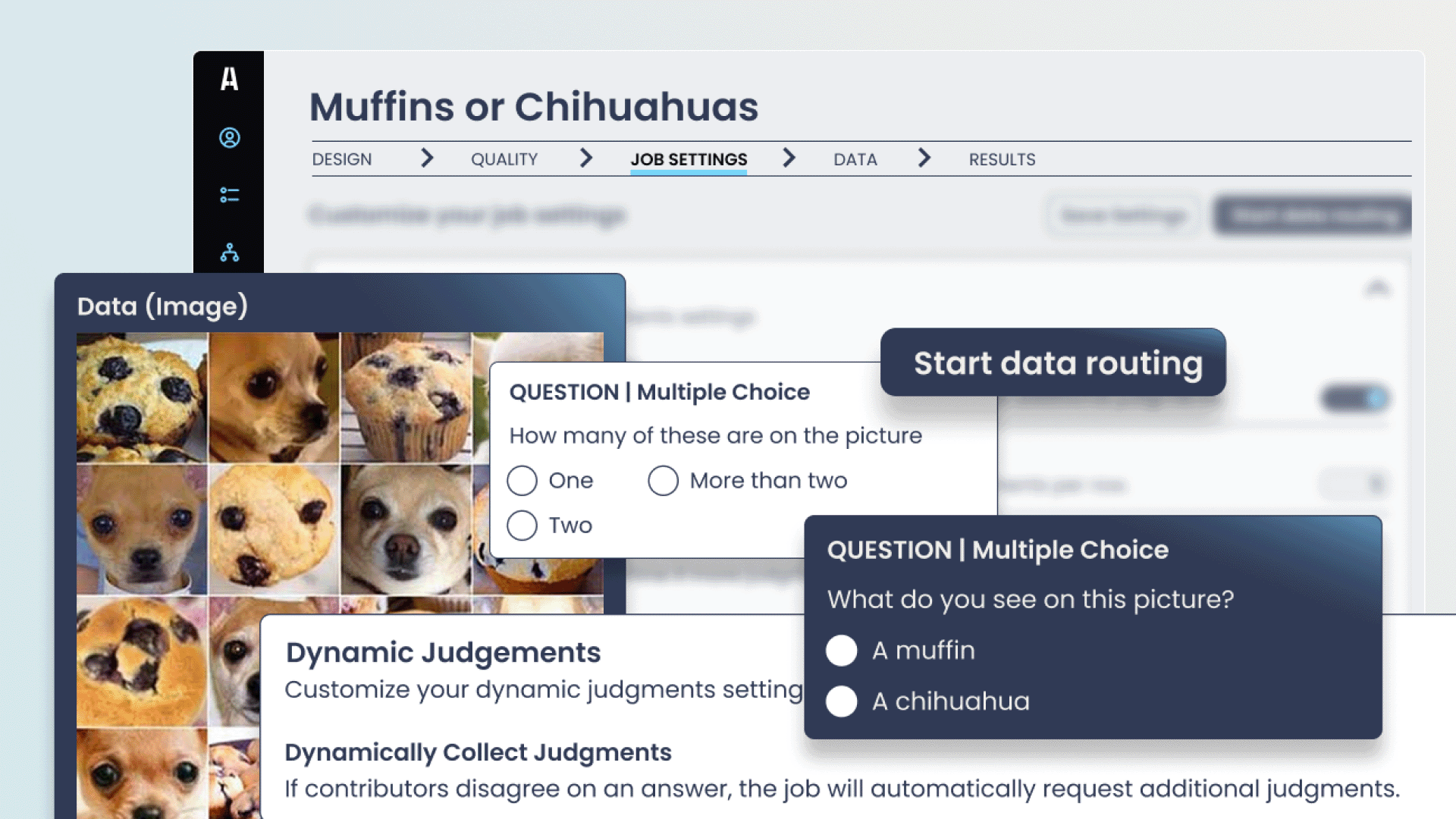
Task: Click the chevron between DATA and RESULTS
Action: pos(924,159)
